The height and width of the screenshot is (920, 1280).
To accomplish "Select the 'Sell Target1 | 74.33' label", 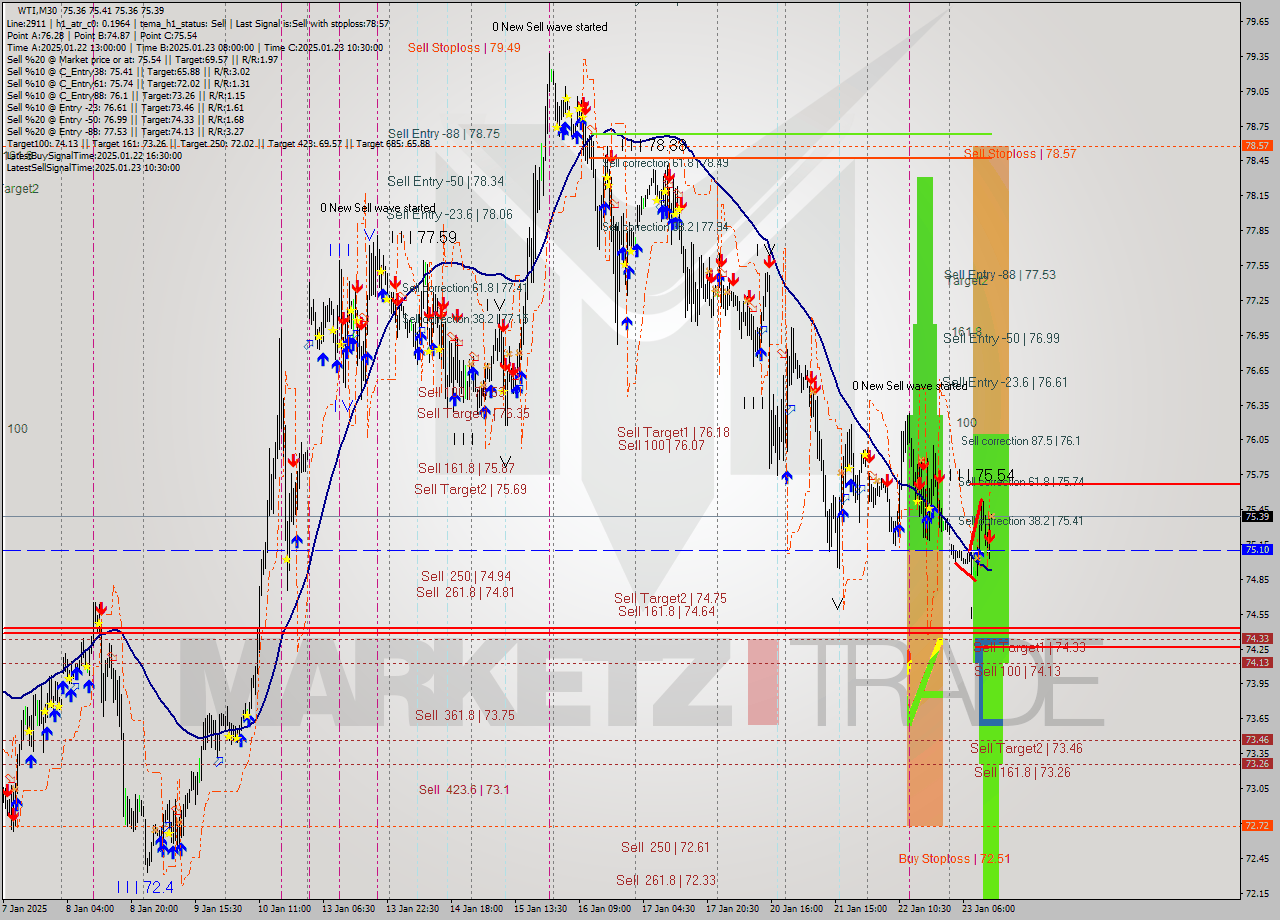I will tap(1030, 648).
